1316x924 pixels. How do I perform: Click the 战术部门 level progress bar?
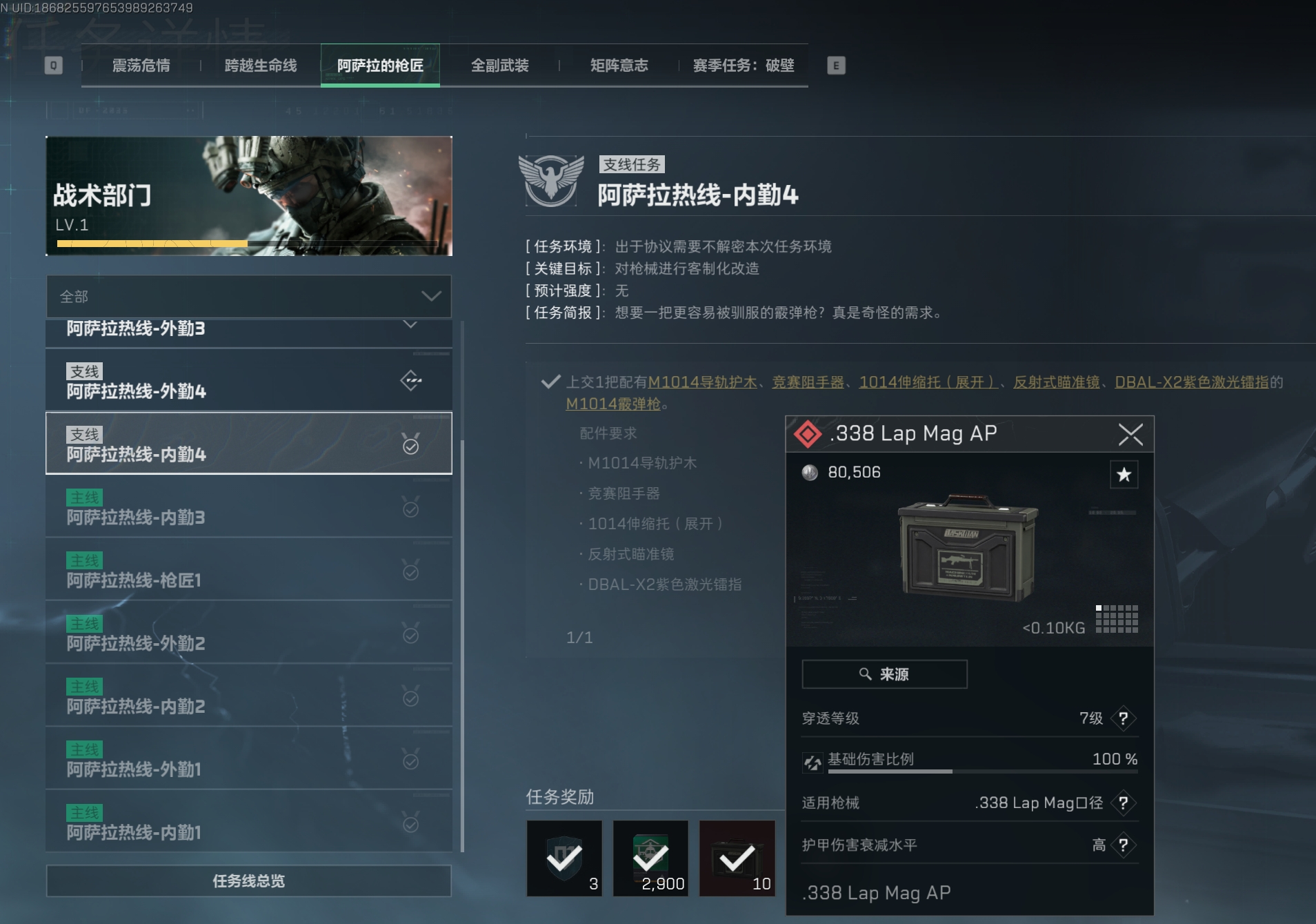[248, 244]
